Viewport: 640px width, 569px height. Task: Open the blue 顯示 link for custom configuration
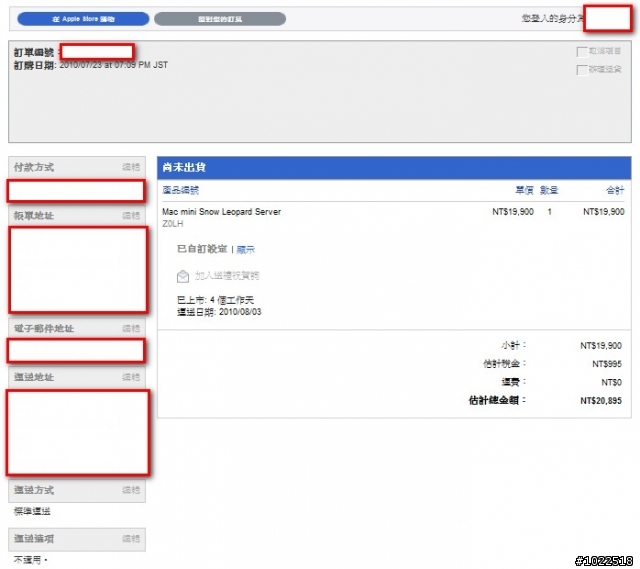(245, 249)
